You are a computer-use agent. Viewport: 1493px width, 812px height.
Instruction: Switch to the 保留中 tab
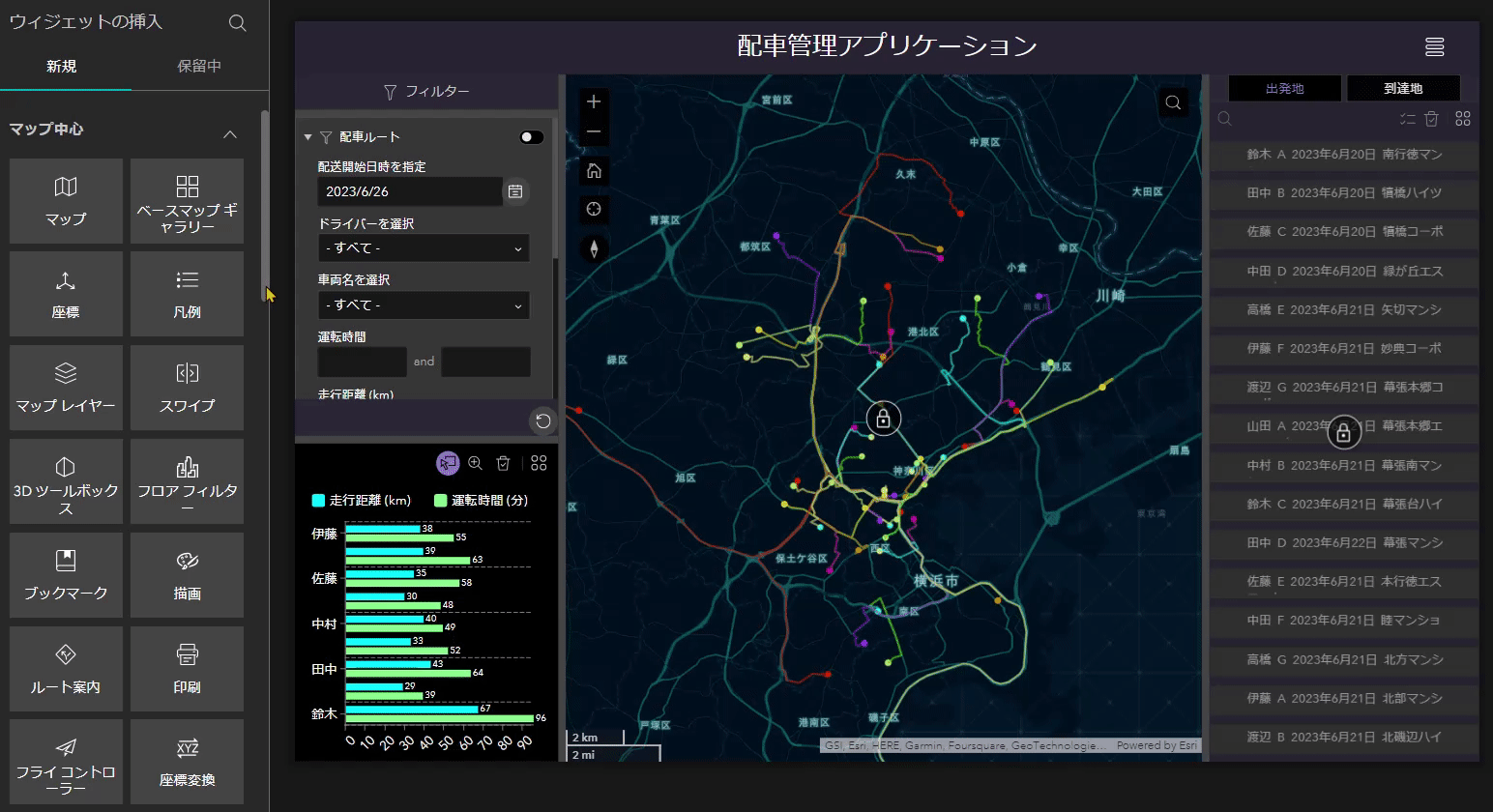tap(199, 67)
